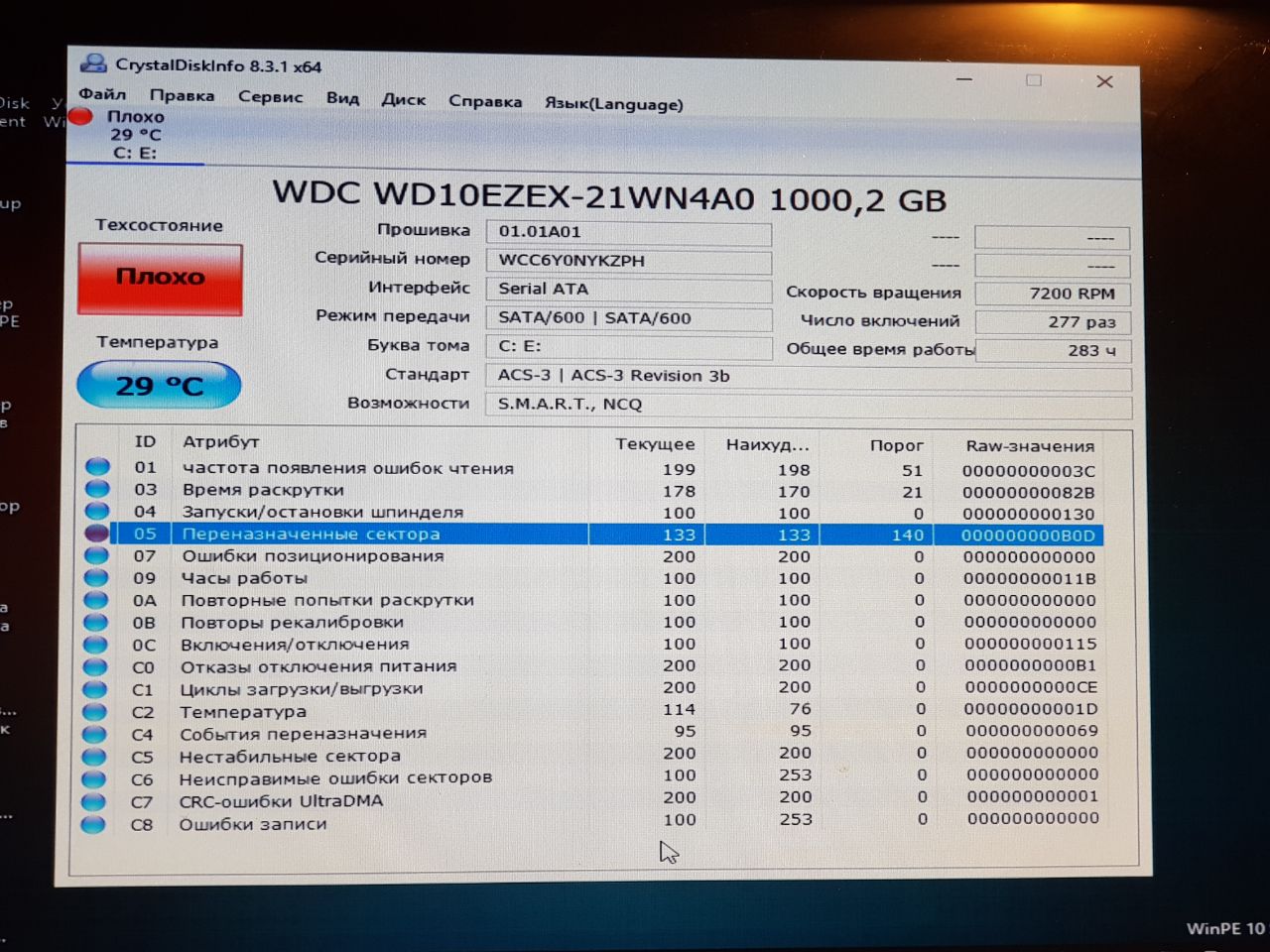Click status orb for attribute 0A
Viewport: 1270px width, 952px height.
[96, 600]
